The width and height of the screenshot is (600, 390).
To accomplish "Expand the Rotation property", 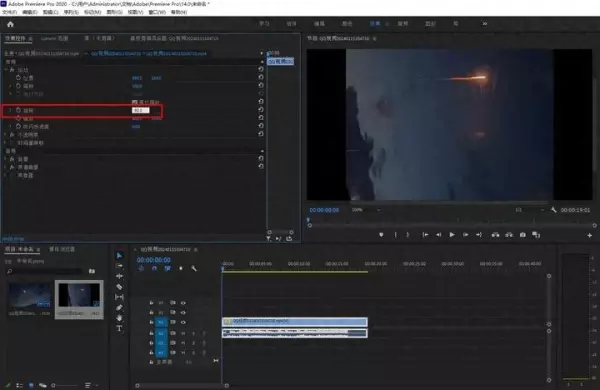I will (10, 110).
